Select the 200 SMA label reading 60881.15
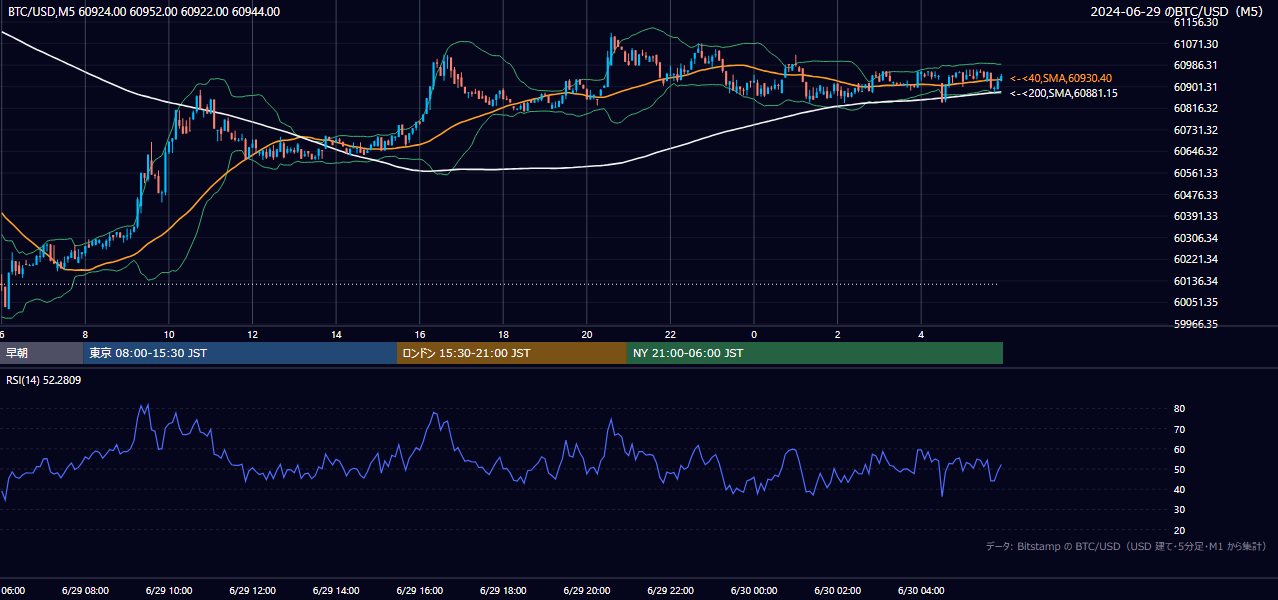 tap(1064, 93)
